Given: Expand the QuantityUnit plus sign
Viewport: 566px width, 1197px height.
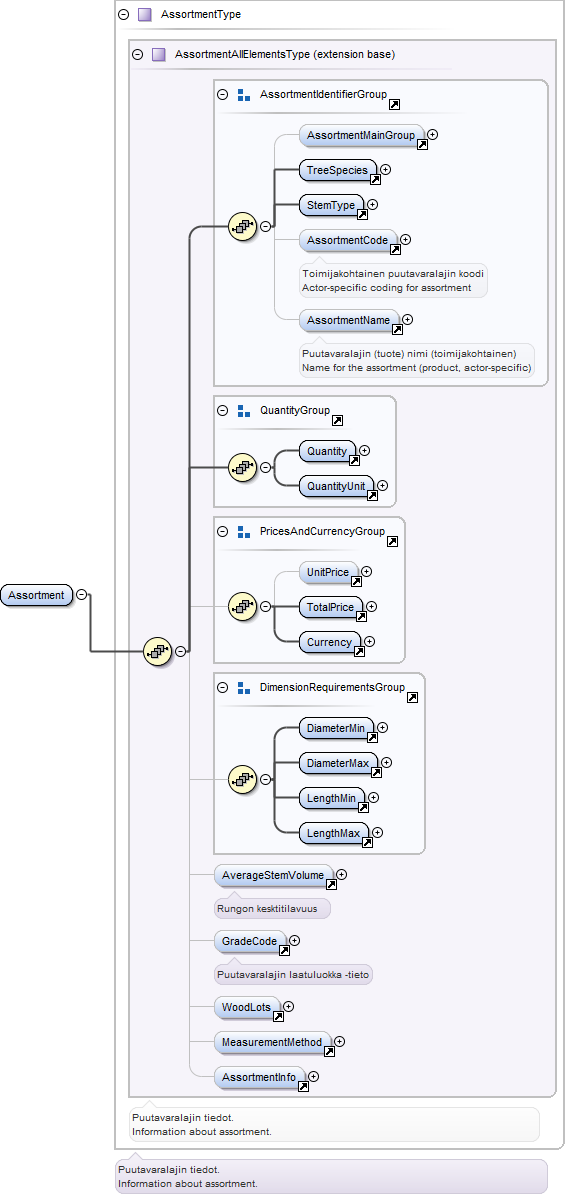Looking at the screenshot, I should [x=383, y=485].
